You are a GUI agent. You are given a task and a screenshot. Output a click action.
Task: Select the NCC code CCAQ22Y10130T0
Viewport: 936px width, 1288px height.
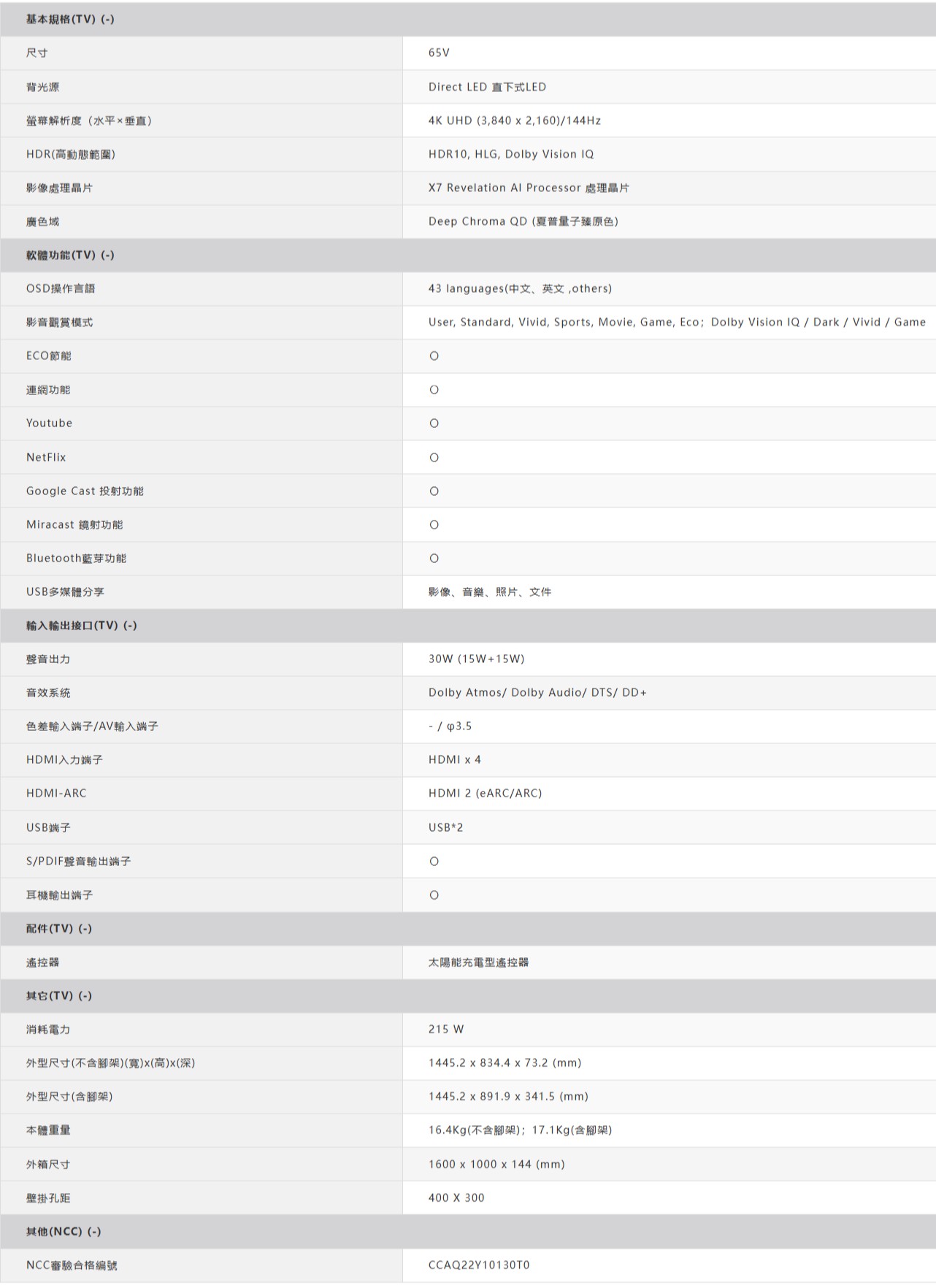(479, 1265)
